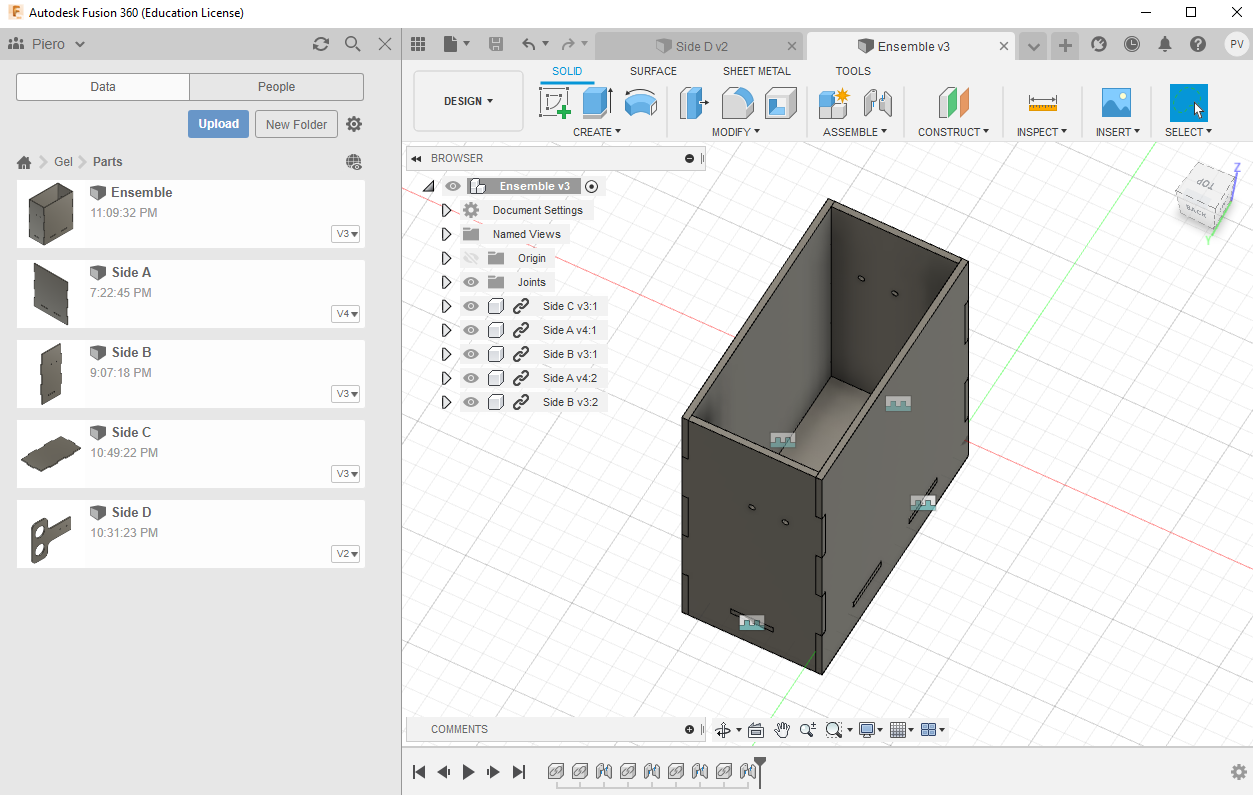Activate the New Component icon
Screen dimensions: 1253x795
[833, 103]
